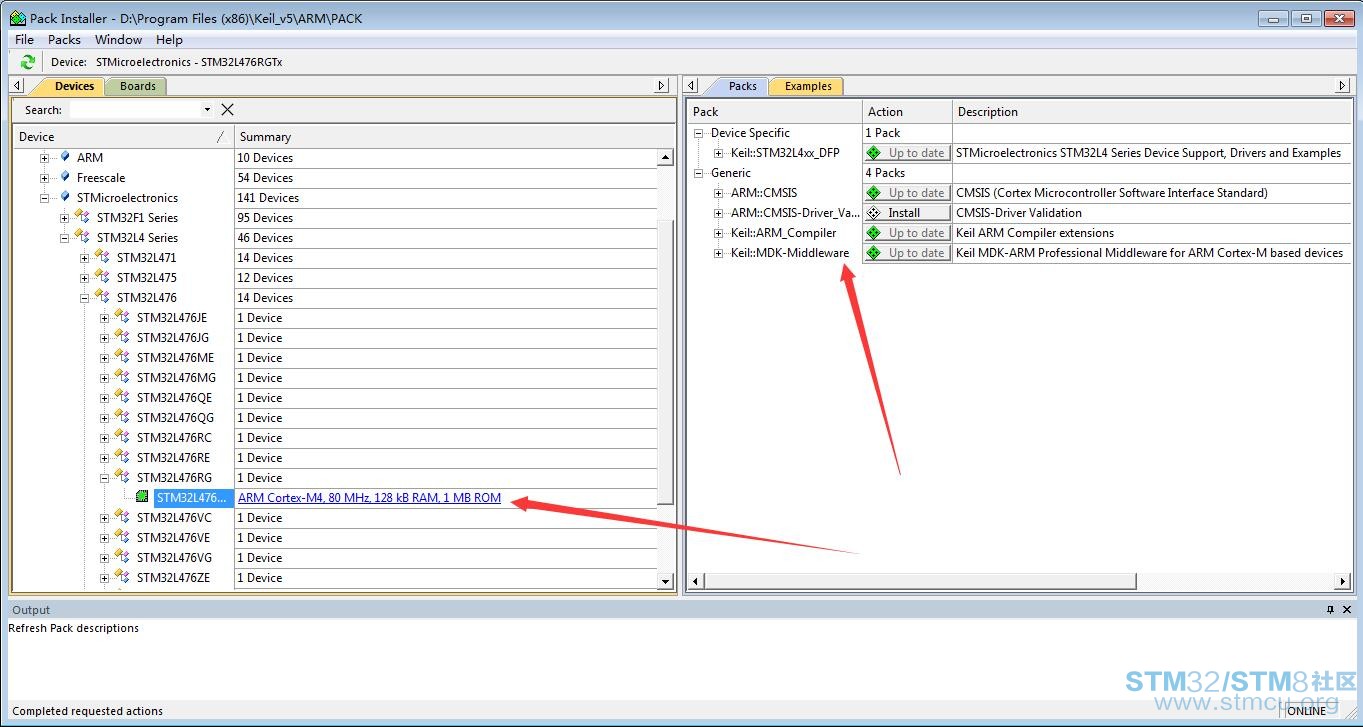Open the Packs menu
The width and height of the screenshot is (1363, 727).
click(x=64, y=40)
